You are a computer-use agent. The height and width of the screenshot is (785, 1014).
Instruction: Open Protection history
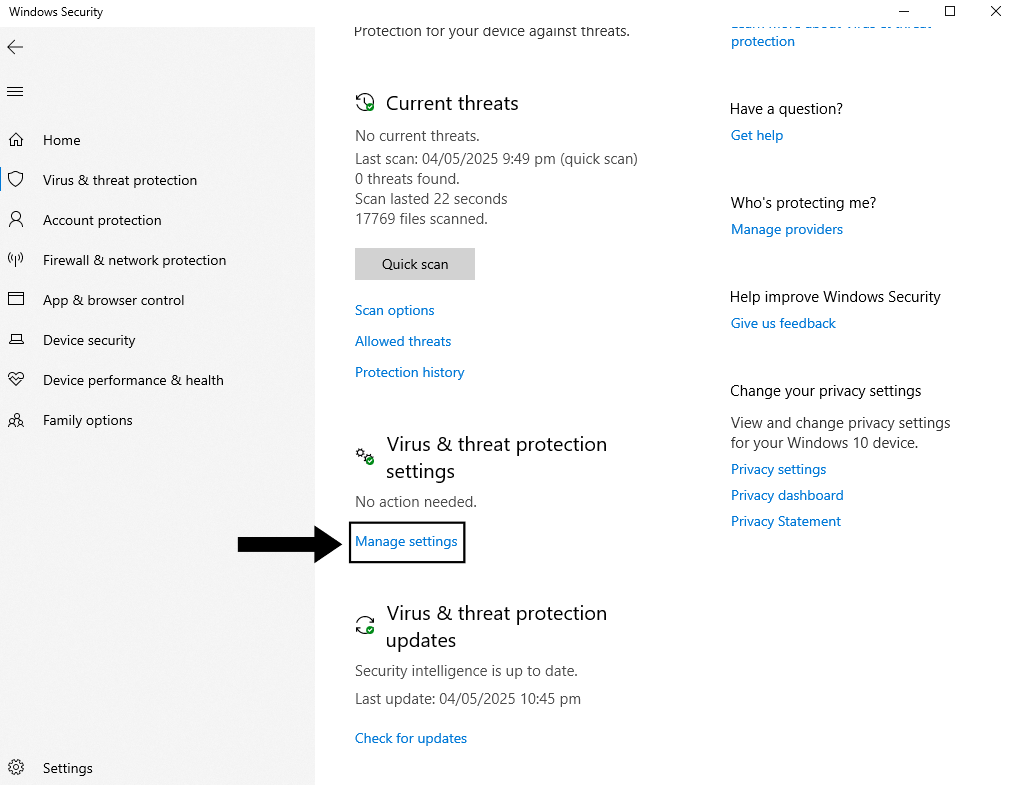coord(409,372)
